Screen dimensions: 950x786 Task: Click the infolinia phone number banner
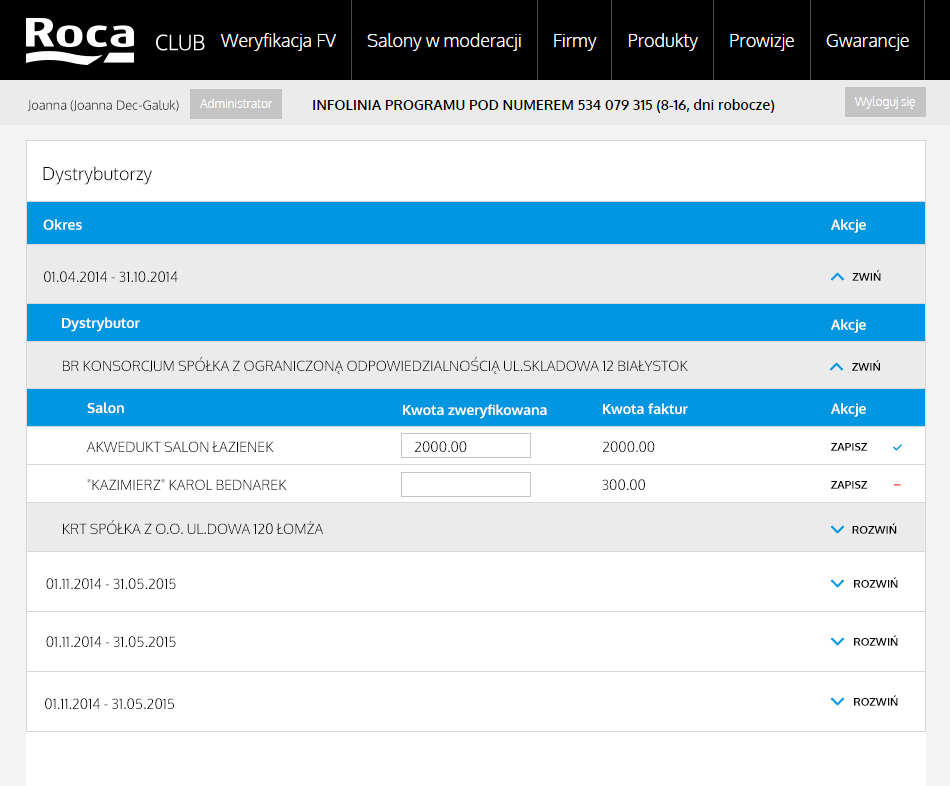point(543,105)
